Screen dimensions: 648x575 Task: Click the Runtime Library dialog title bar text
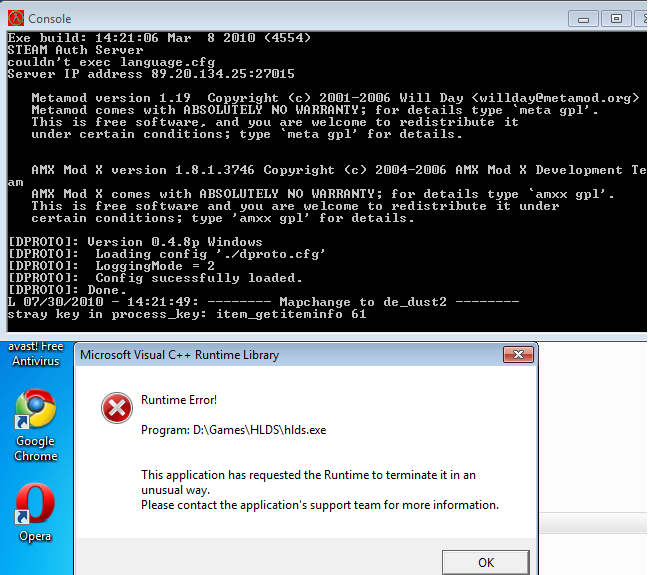pyautogui.click(x=179, y=355)
